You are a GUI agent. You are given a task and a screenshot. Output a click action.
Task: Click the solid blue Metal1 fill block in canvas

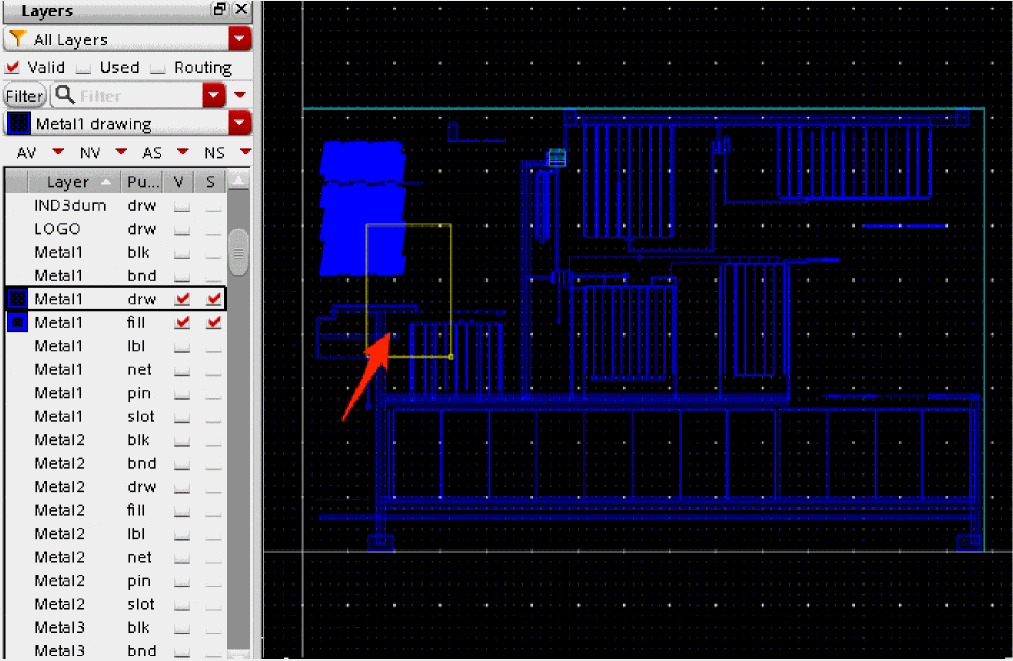[362, 208]
